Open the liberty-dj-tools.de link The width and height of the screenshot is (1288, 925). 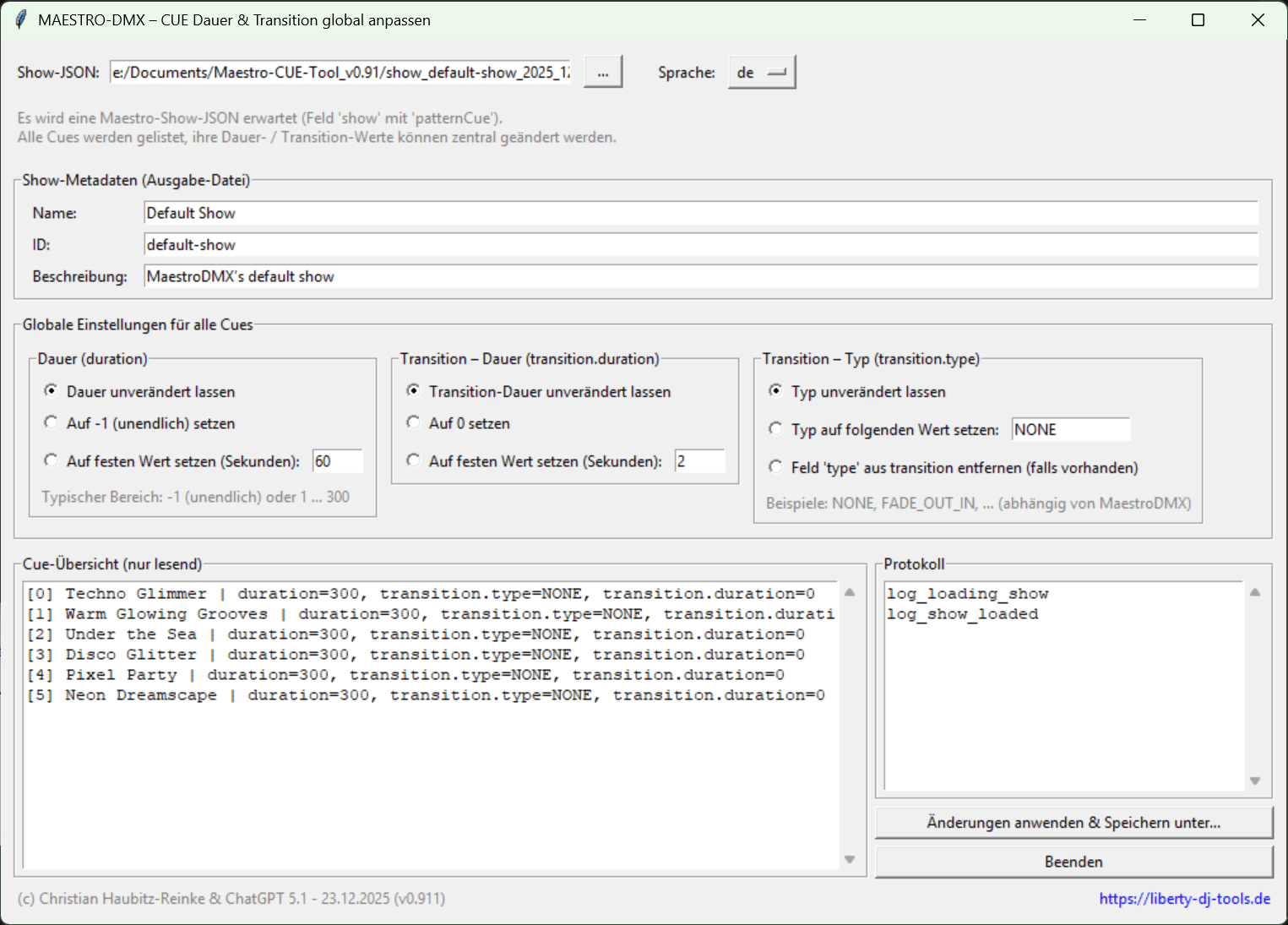point(1184,899)
